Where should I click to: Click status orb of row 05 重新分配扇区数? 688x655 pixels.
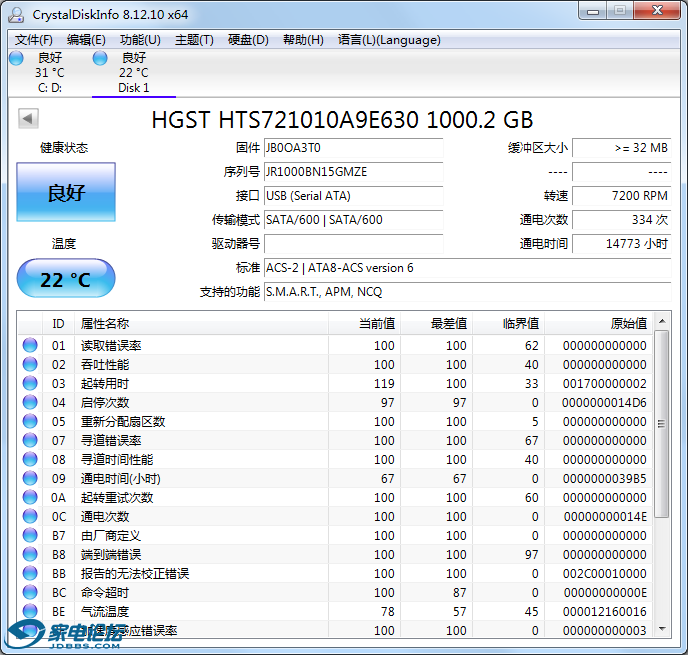click(30, 421)
